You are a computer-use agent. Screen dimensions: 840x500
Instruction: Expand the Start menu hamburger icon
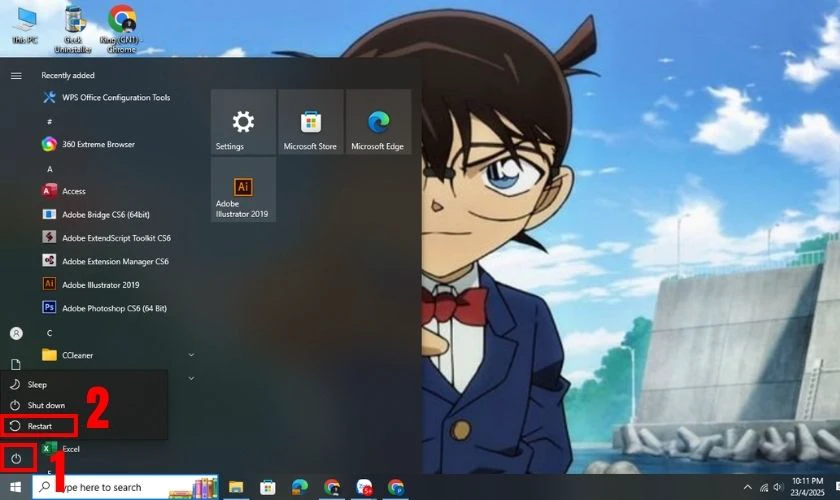tap(16, 76)
